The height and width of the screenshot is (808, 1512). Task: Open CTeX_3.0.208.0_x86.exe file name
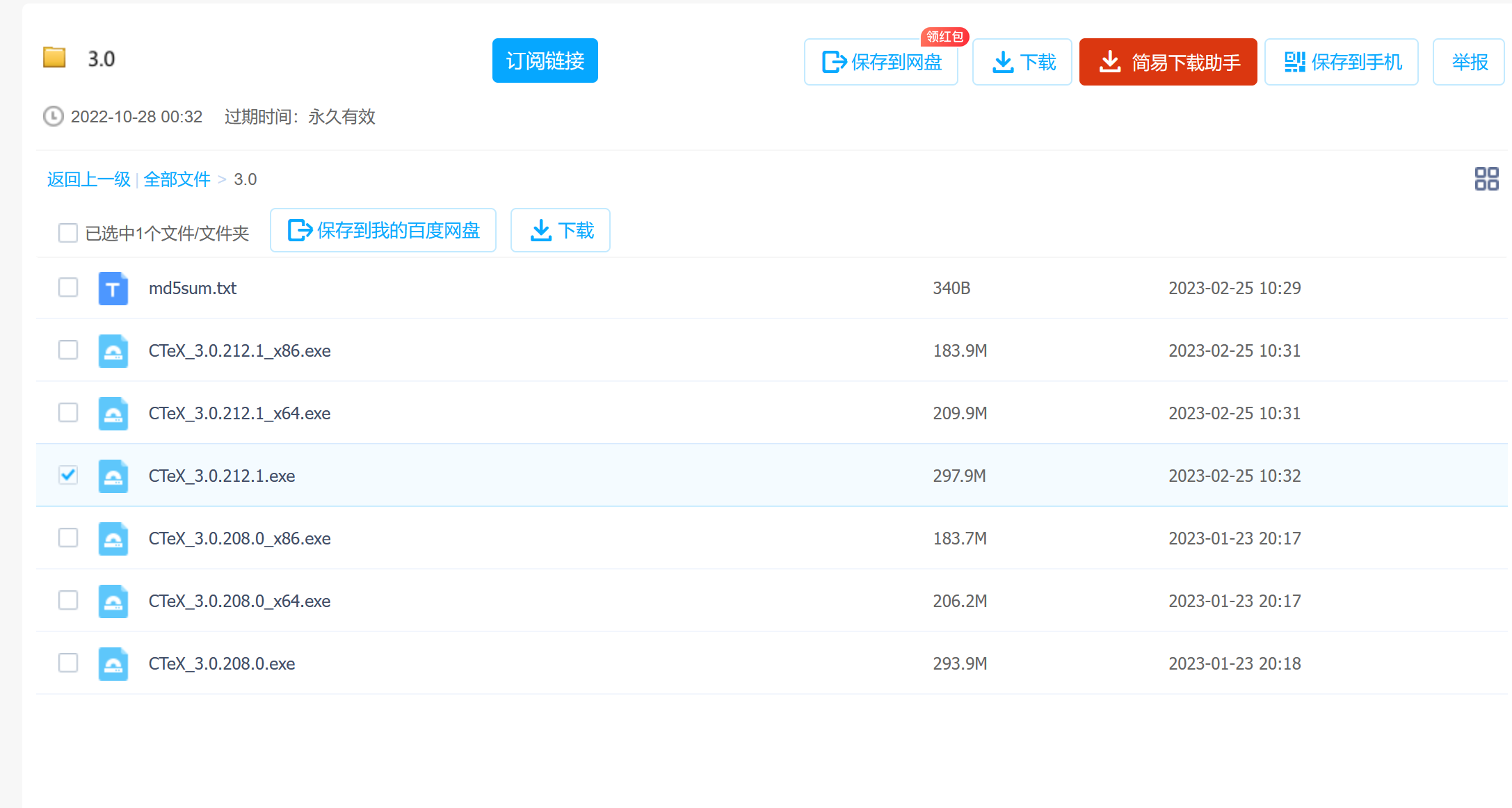(240, 538)
